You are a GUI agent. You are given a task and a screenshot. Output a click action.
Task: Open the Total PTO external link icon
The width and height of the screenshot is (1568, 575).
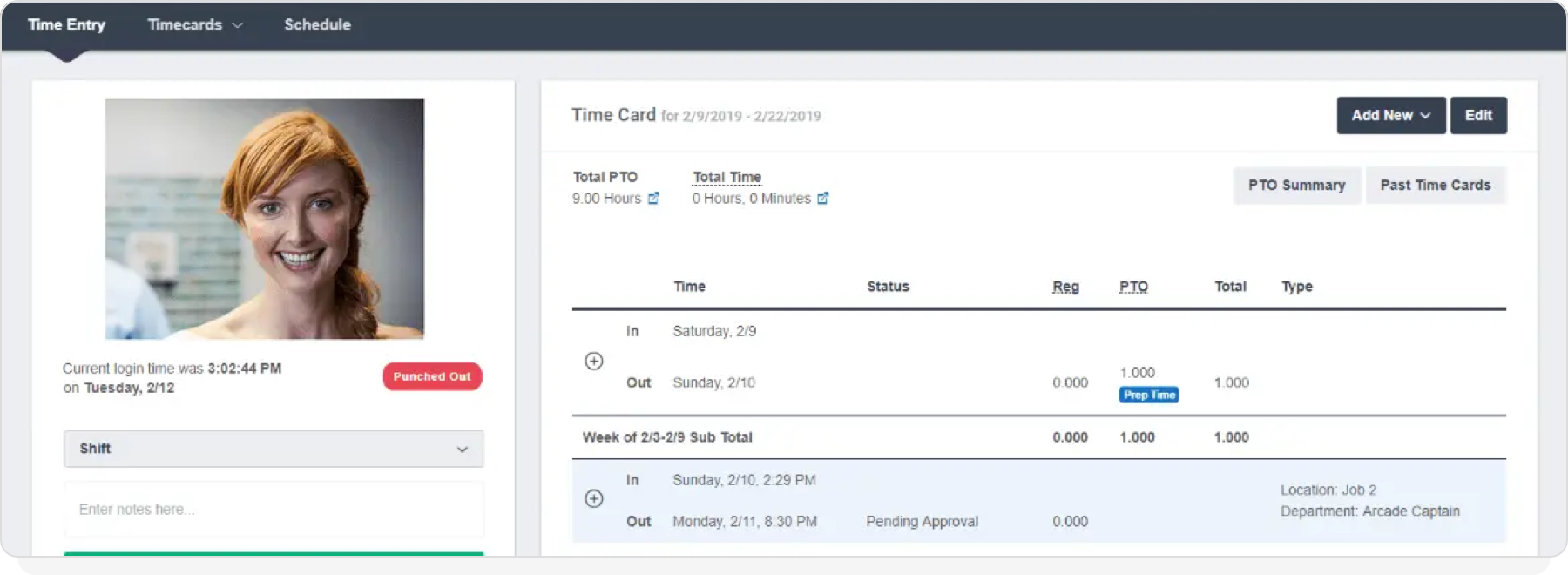pos(653,199)
